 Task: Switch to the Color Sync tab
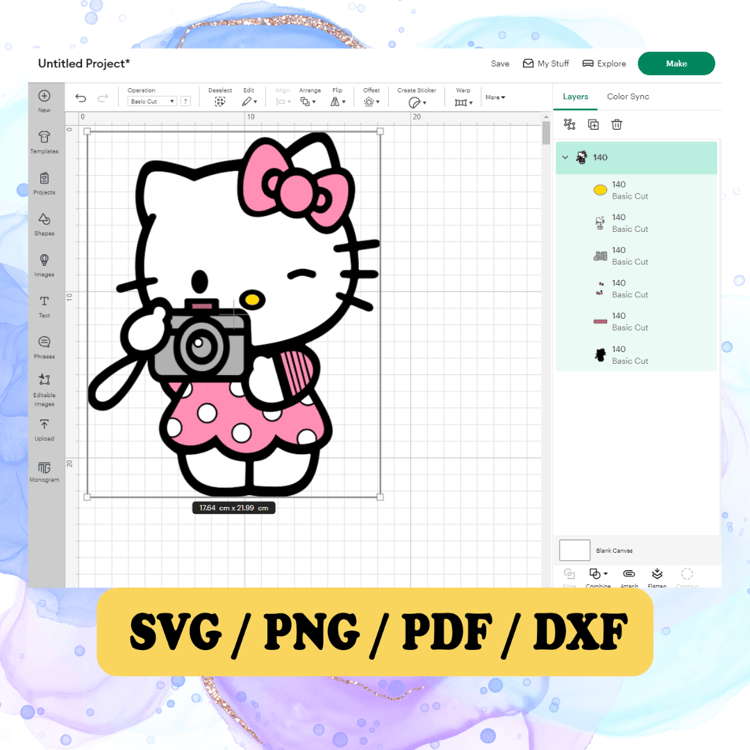(628, 96)
